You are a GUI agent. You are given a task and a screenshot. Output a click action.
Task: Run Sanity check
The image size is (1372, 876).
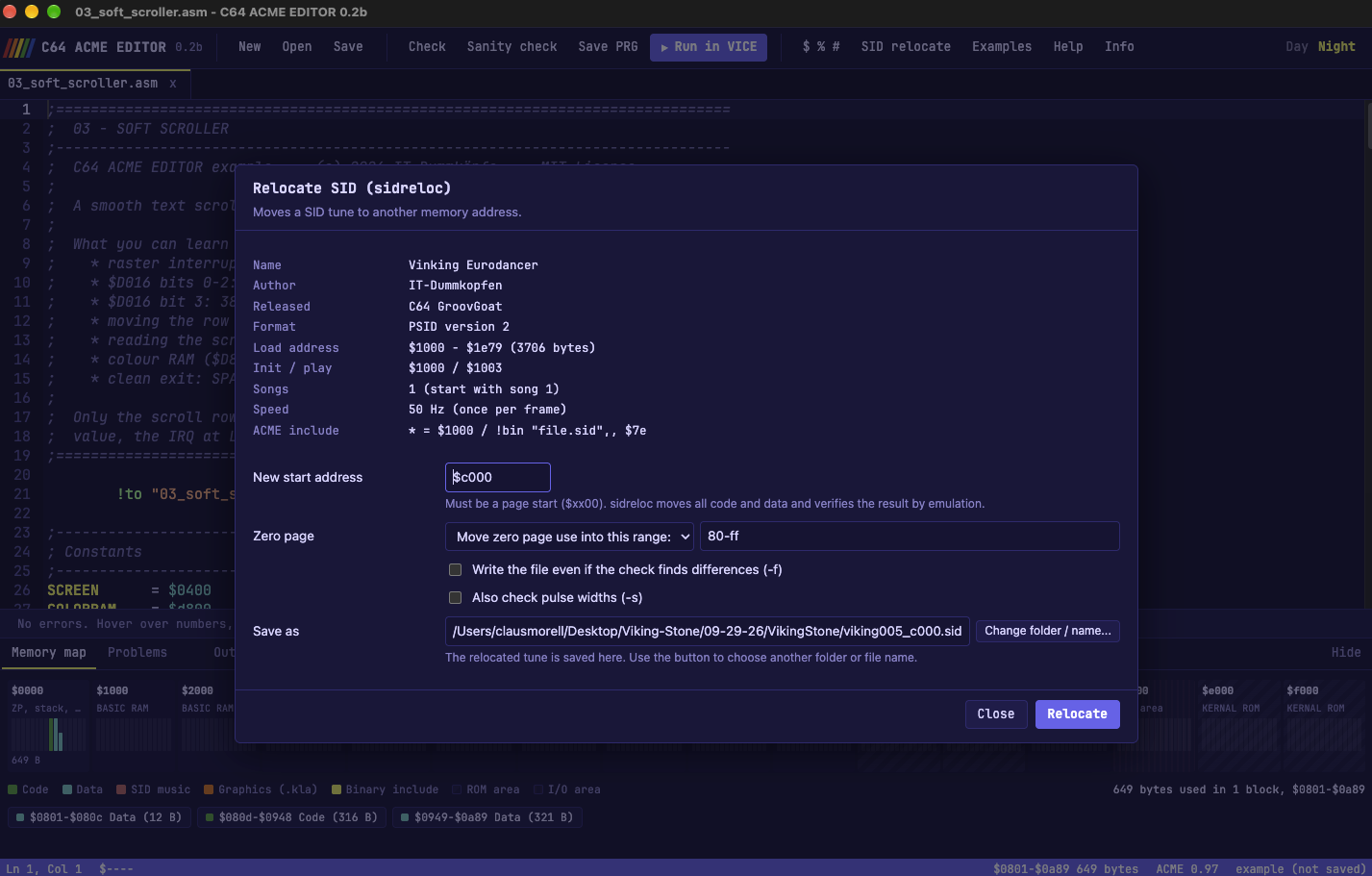[x=512, y=47]
